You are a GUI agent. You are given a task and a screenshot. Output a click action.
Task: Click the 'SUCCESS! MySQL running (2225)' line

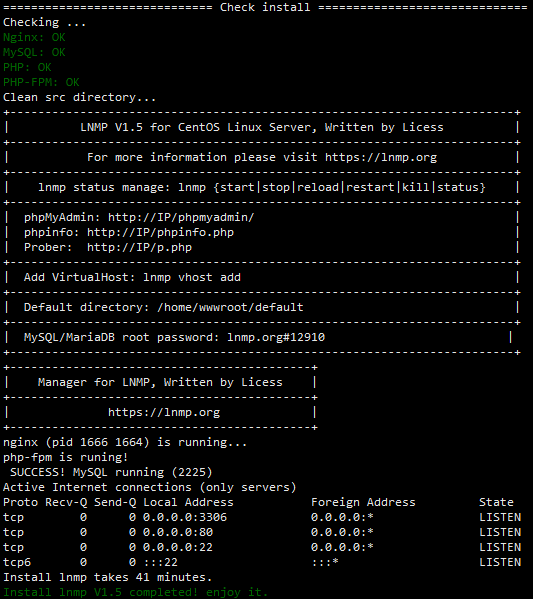(111, 473)
